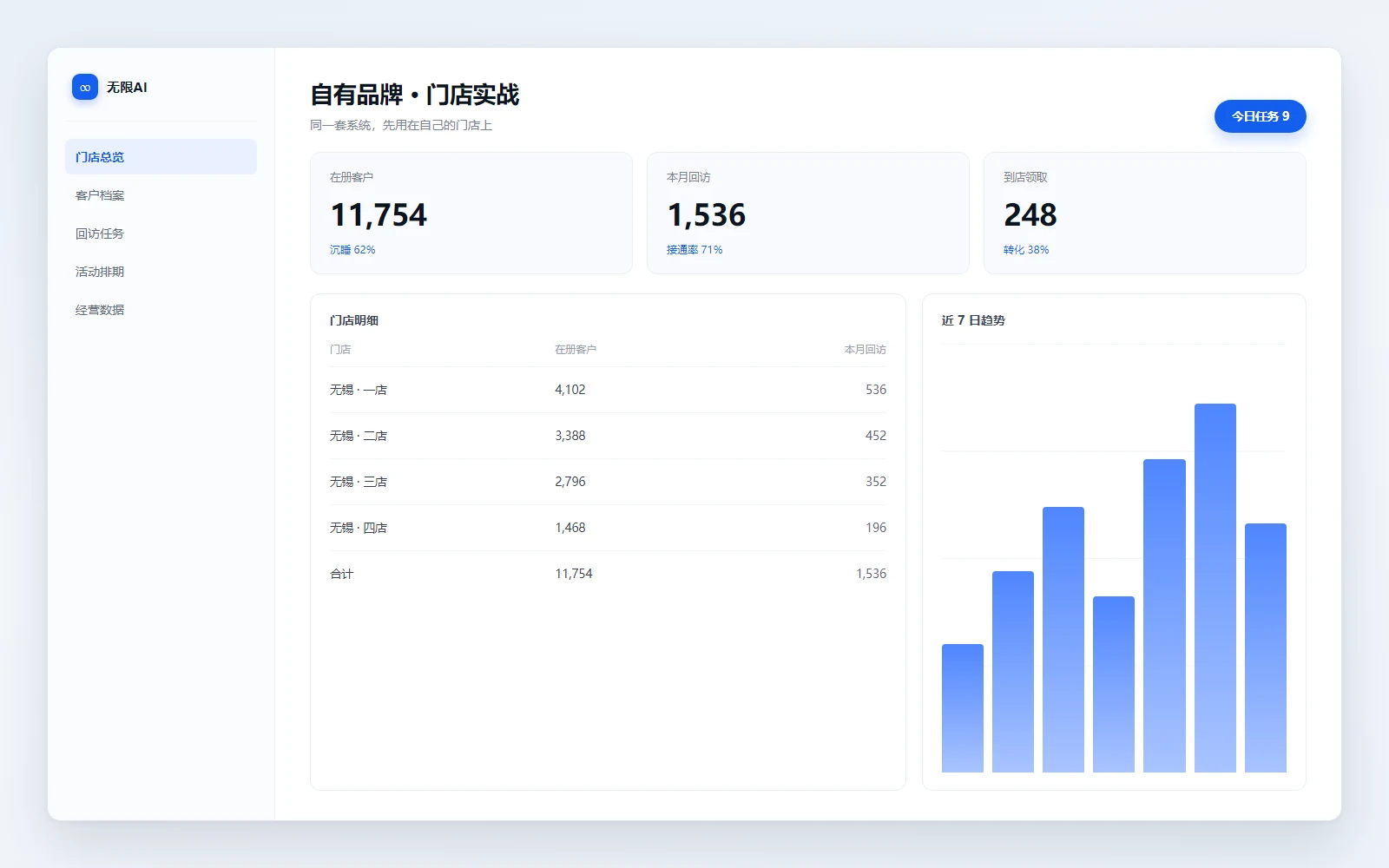
Task: Go to 回访任务 in sidebar
Action: [161, 233]
